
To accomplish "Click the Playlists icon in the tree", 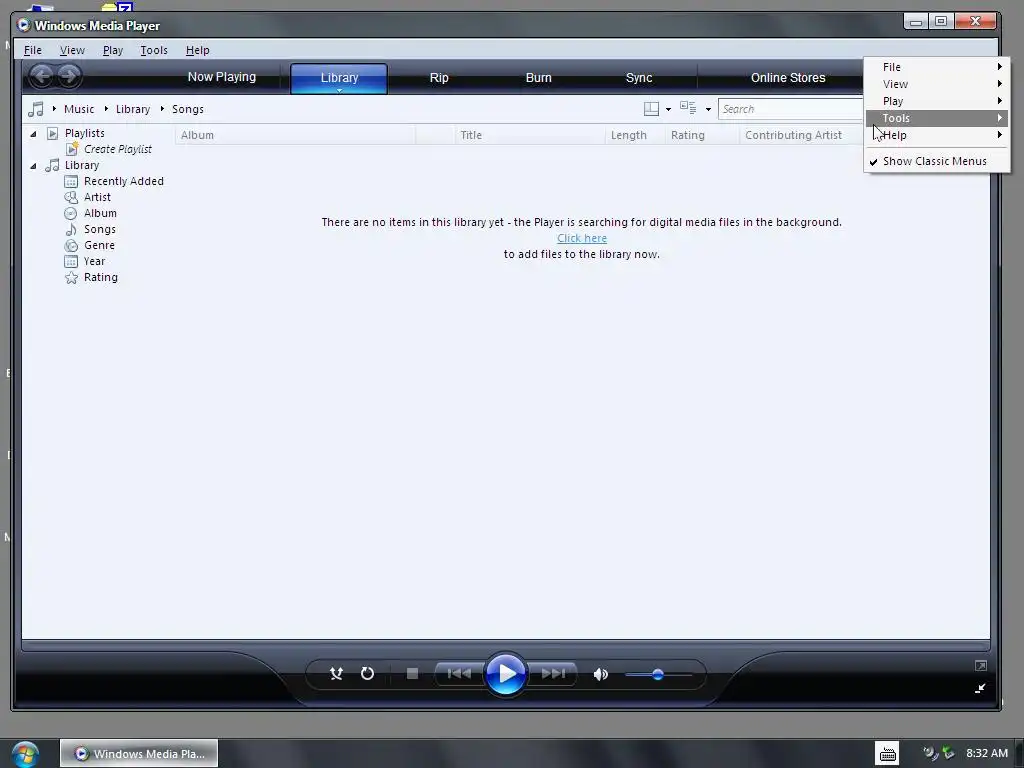I will (53, 133).
